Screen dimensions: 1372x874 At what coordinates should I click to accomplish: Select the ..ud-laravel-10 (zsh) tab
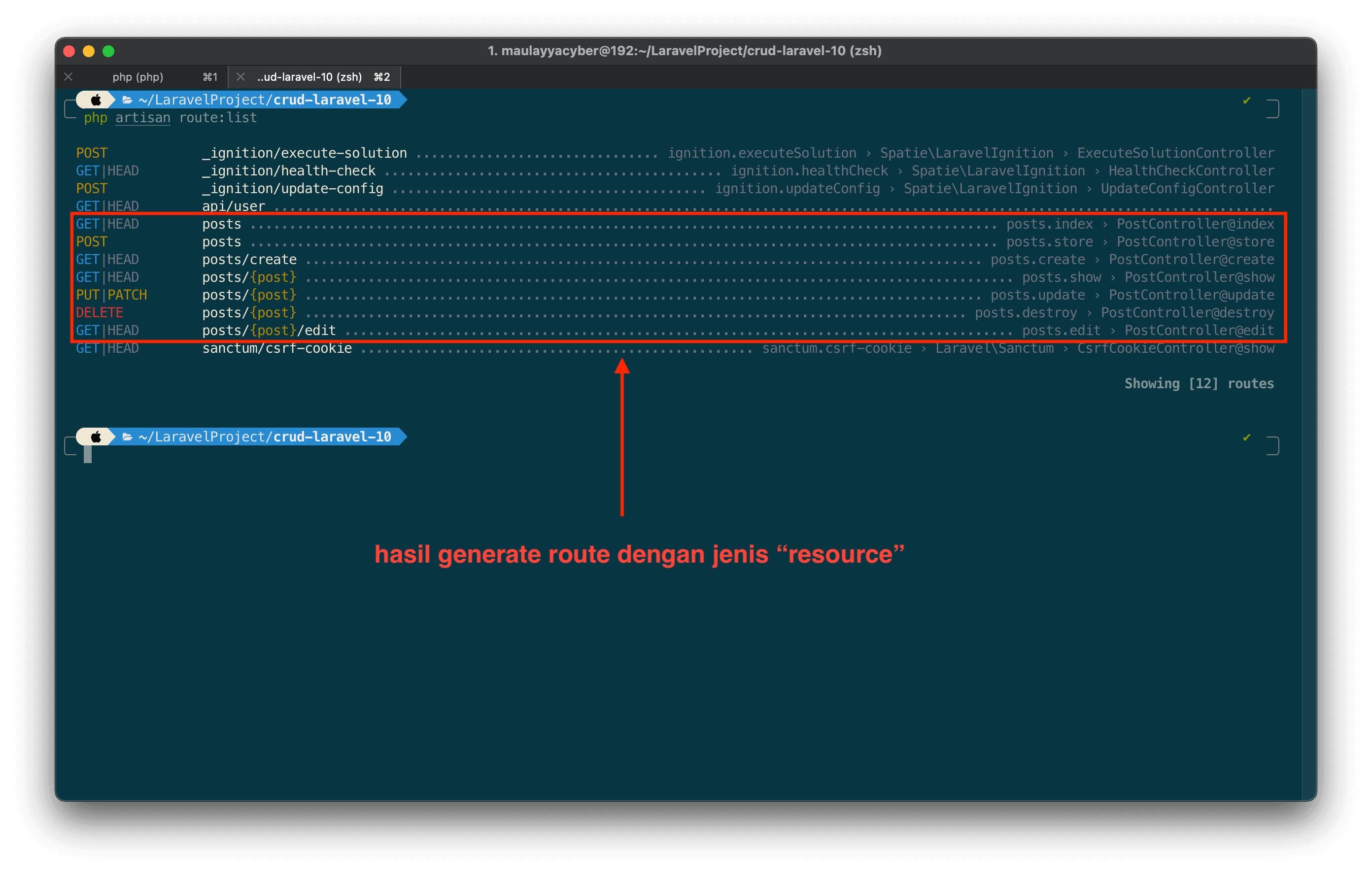pyautogui.click(x=310, y=77)
